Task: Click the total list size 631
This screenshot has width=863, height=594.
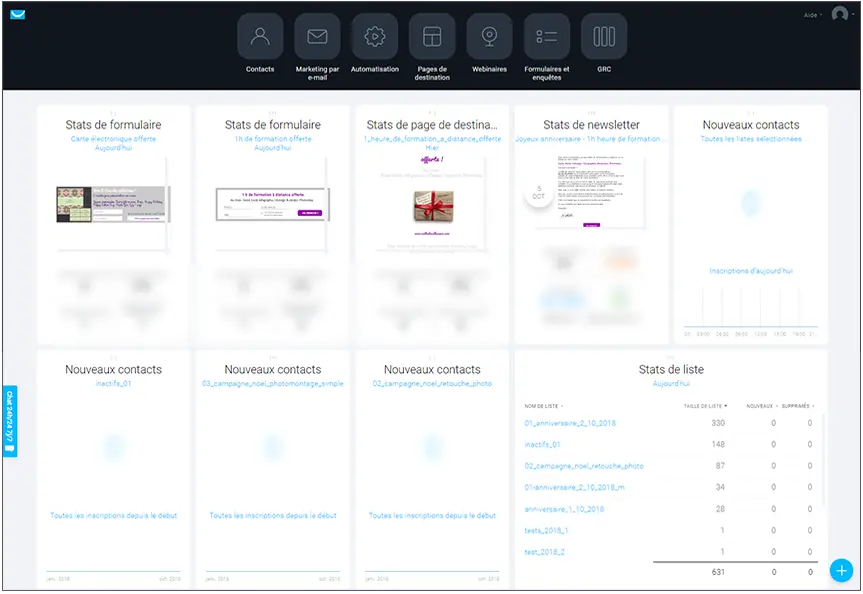Action: pyautogui.click(x=718, y=572)
